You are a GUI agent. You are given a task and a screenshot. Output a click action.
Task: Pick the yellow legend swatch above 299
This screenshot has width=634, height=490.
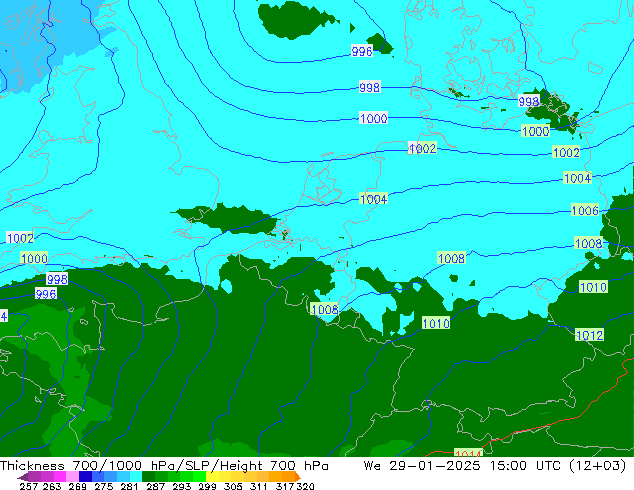click(x=212, y=477)
